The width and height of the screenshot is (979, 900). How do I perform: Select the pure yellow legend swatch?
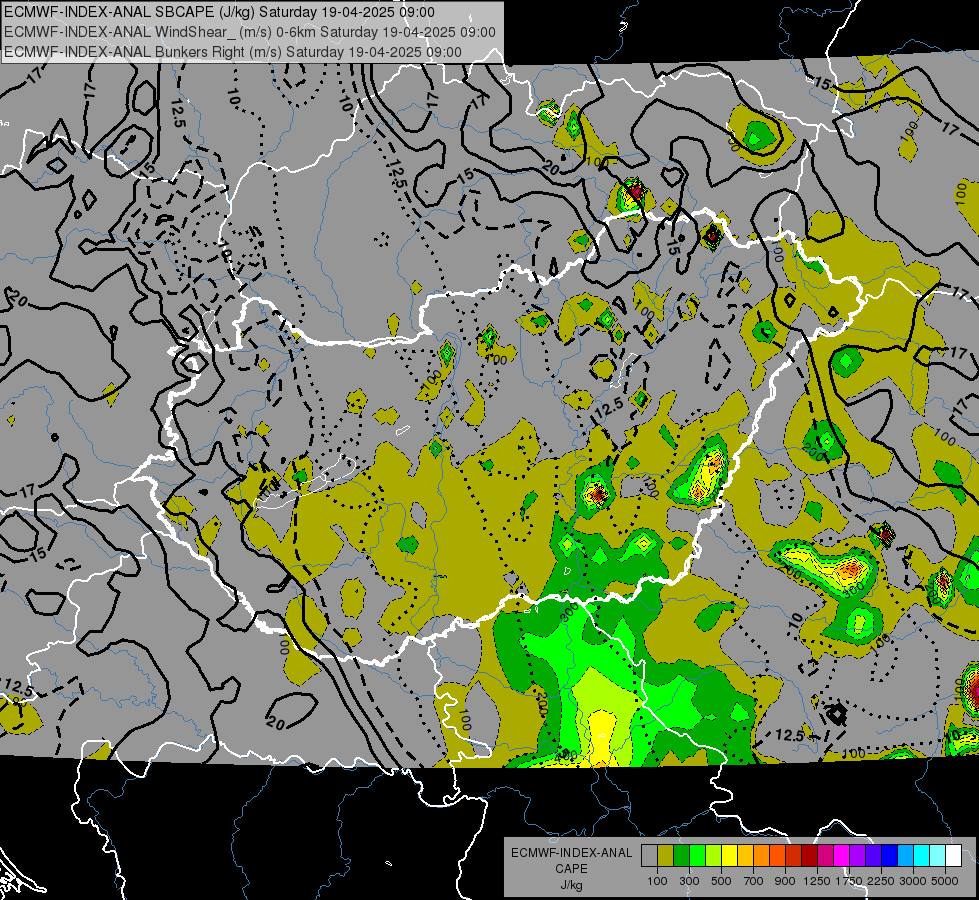tap(729, 855)
